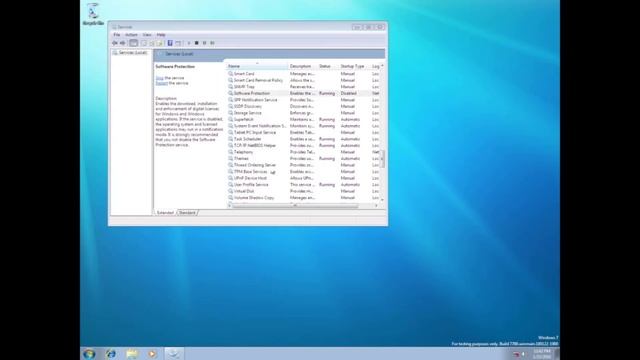Select the Storage Service row
The image size is (640, 360).
pyautogui.click(x=303, y=113)
